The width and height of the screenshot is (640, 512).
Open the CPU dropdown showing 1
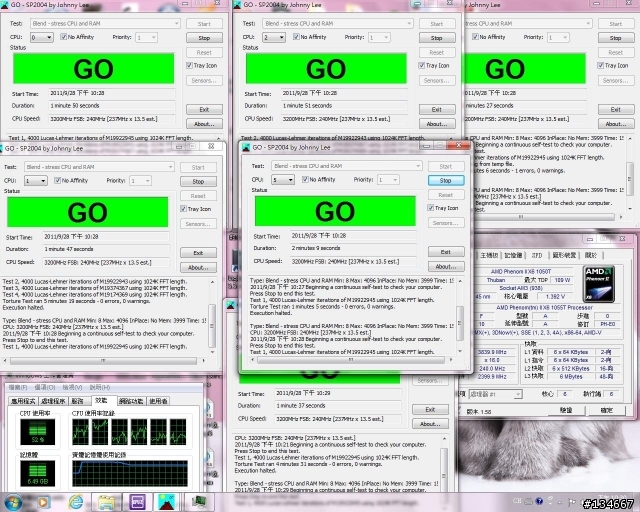[36, 180]
